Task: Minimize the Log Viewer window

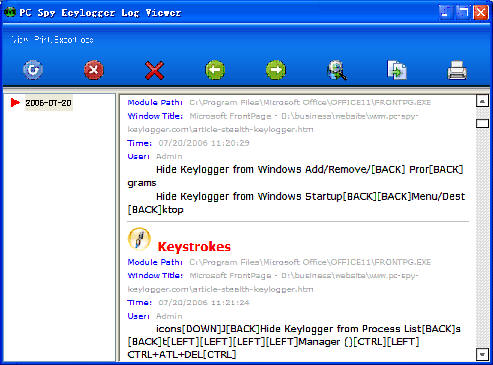Action: point(445,12)
